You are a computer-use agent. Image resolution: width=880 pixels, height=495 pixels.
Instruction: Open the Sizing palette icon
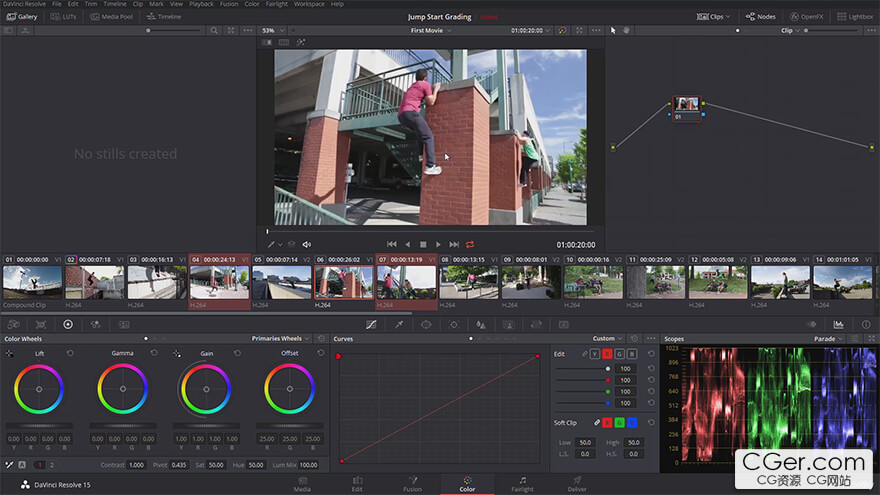point(536,324)
